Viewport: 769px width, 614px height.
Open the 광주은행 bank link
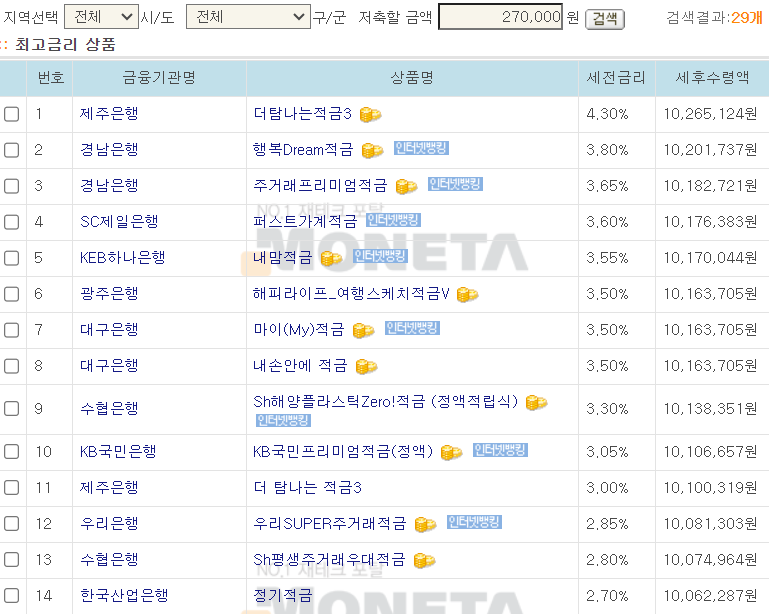pos(109,294)
